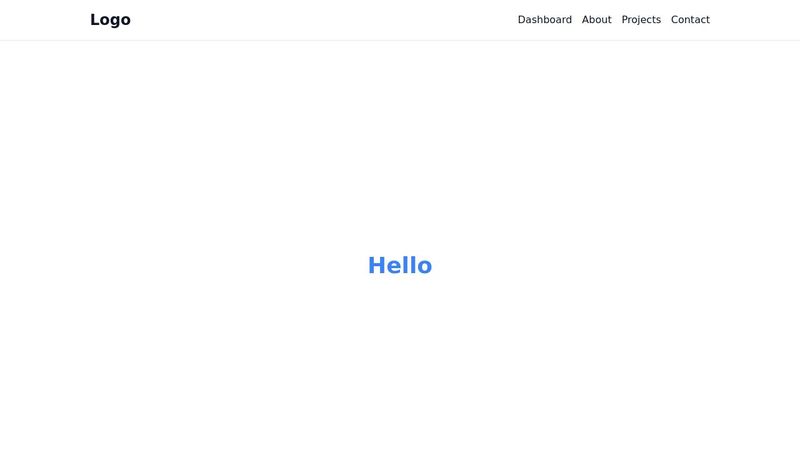The image size is (800, 450).
Task: Navigate to Dashboard from the top navbar
Action: pyautogui.click(x=544, y=20)
